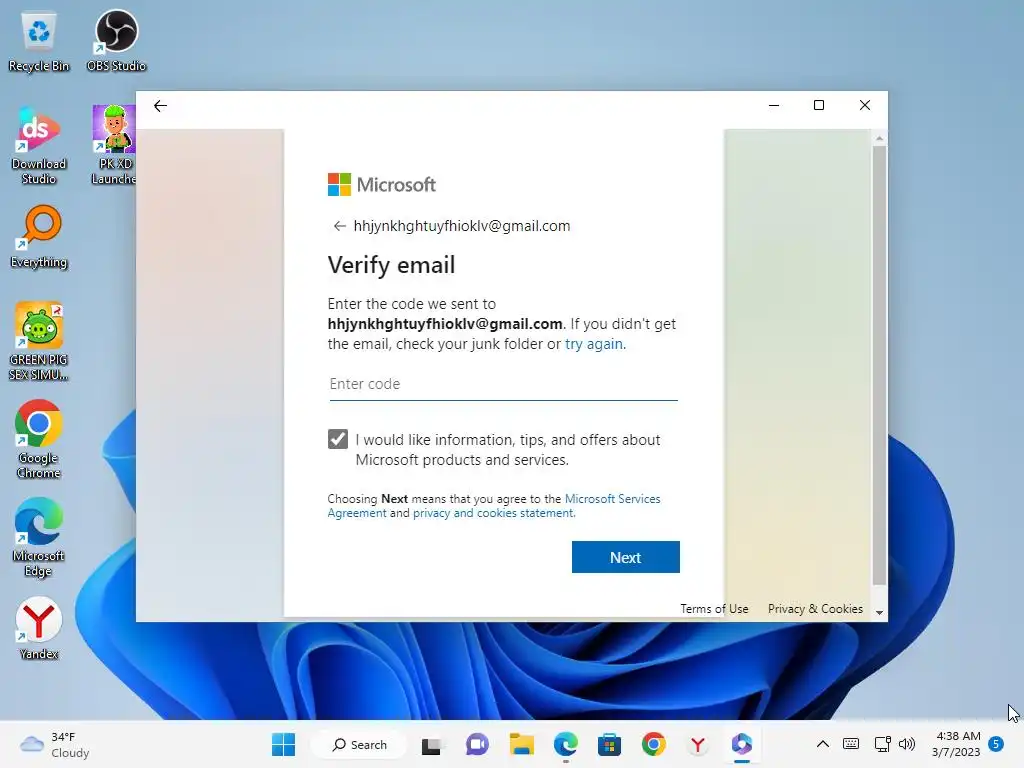Click the vertical scrollbar thumb in the dialog
This screenshot has height=768, width=1024.
point(879,366)
